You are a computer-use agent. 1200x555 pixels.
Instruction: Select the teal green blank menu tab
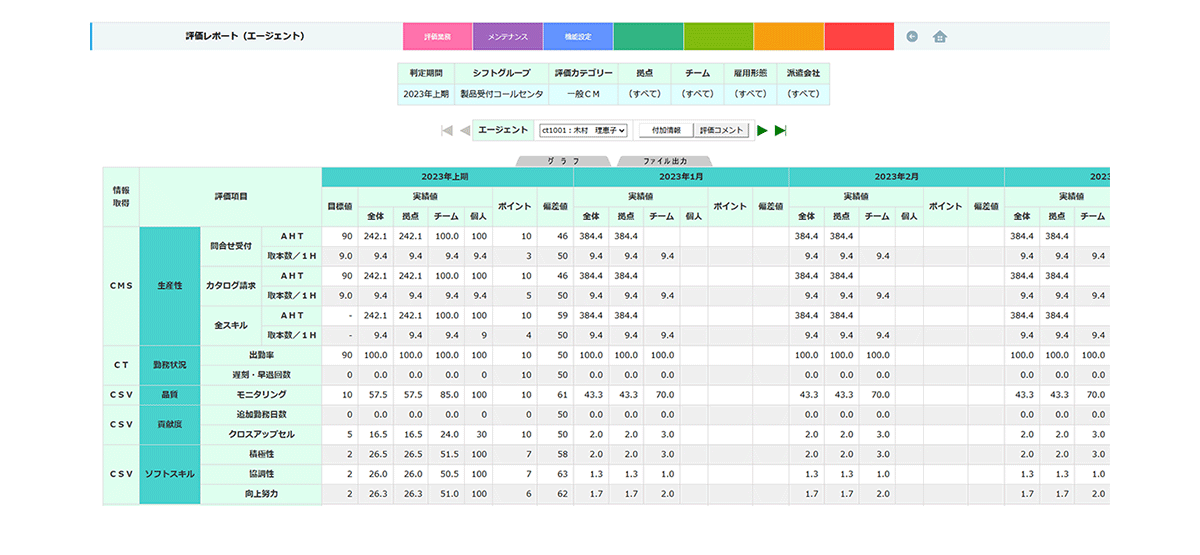click(x=648, y=36)
